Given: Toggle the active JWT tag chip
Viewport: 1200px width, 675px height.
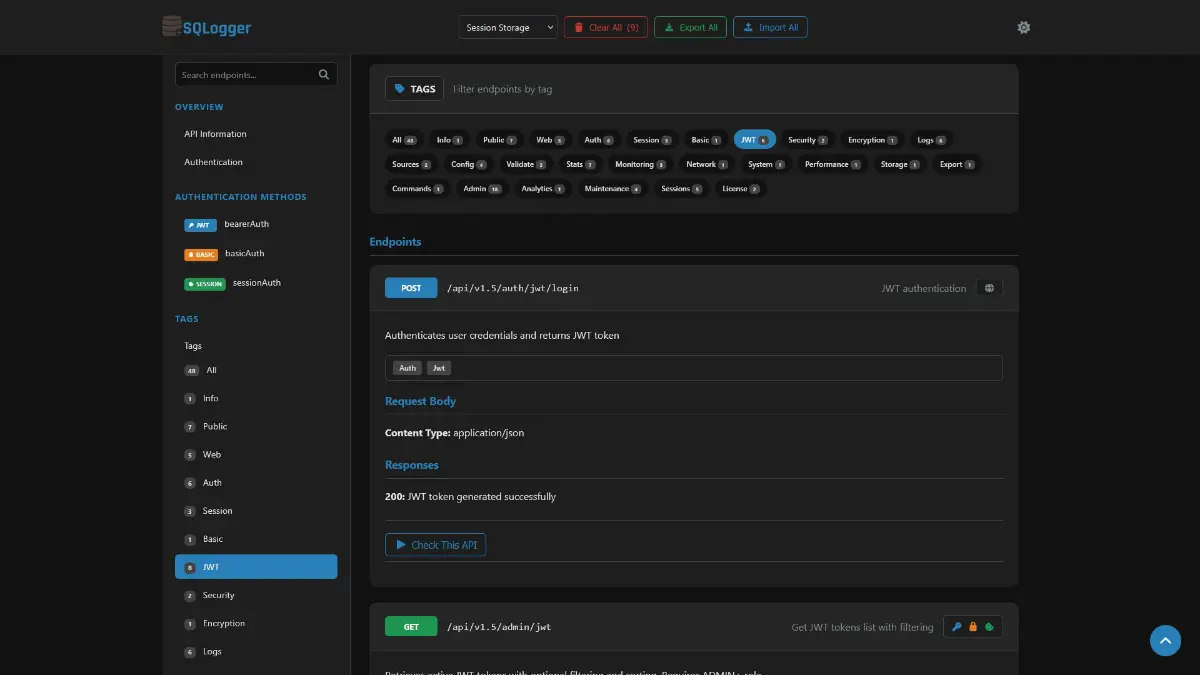Looking at the screenshot, I should 754,140.
